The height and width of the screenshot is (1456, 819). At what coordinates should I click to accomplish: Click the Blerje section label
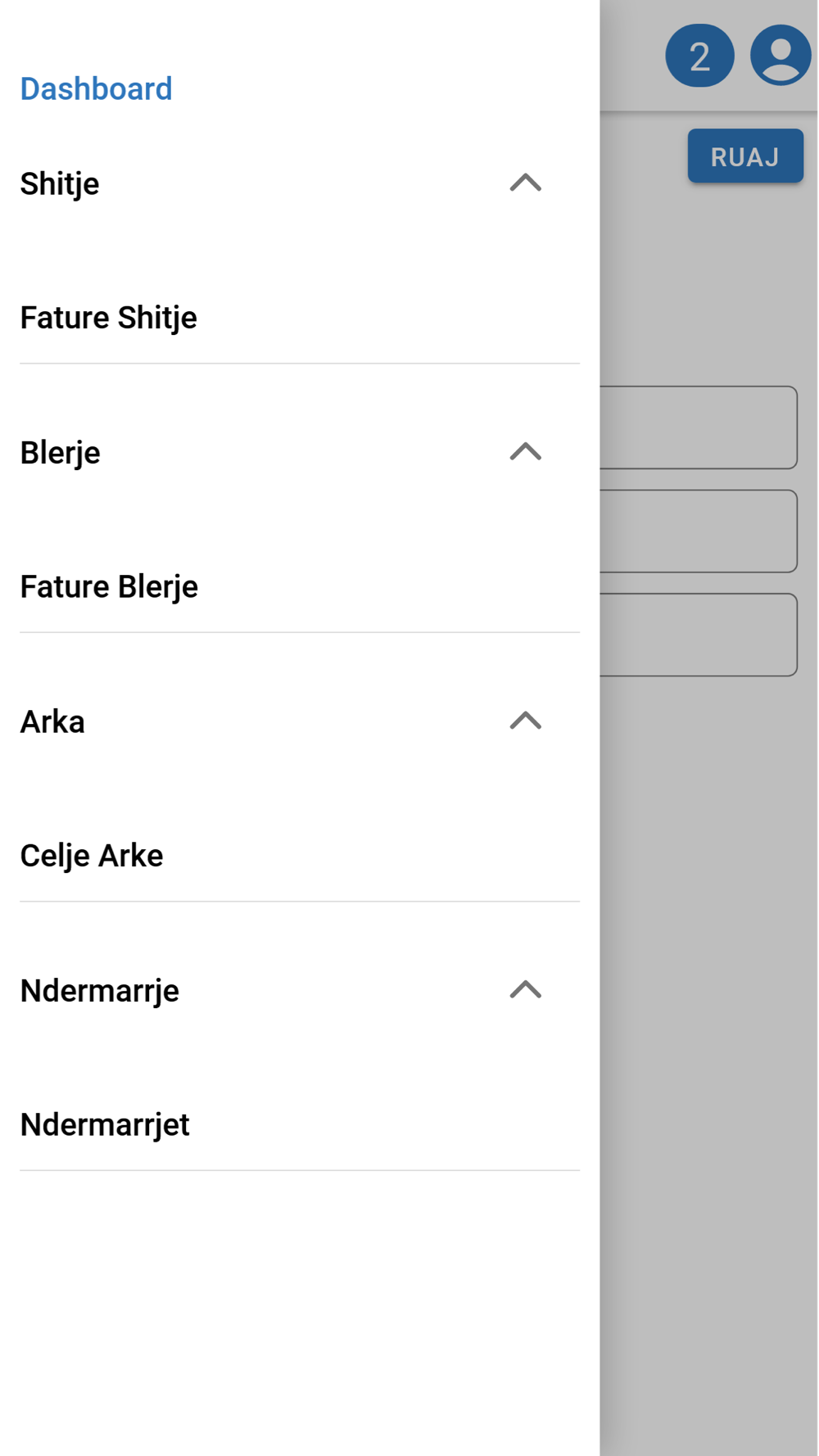[60, 452]
